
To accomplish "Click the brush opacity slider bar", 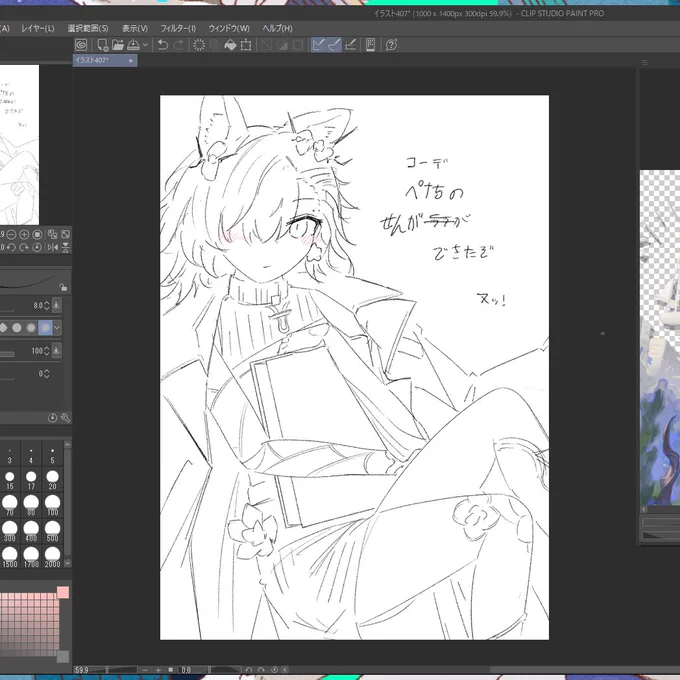I will coord(7,355).
